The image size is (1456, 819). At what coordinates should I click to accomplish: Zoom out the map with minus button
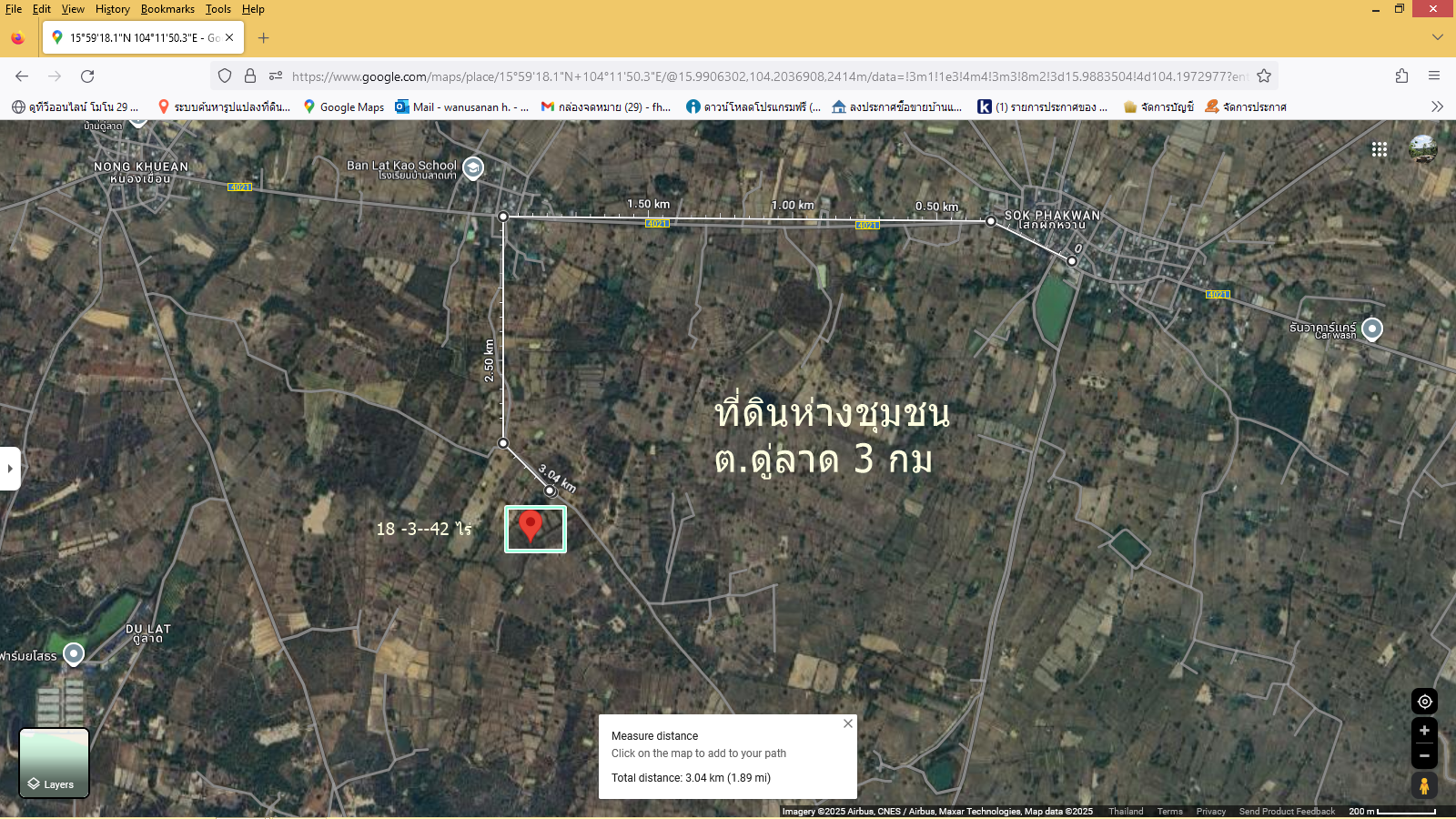click(x=1425, y=756)
